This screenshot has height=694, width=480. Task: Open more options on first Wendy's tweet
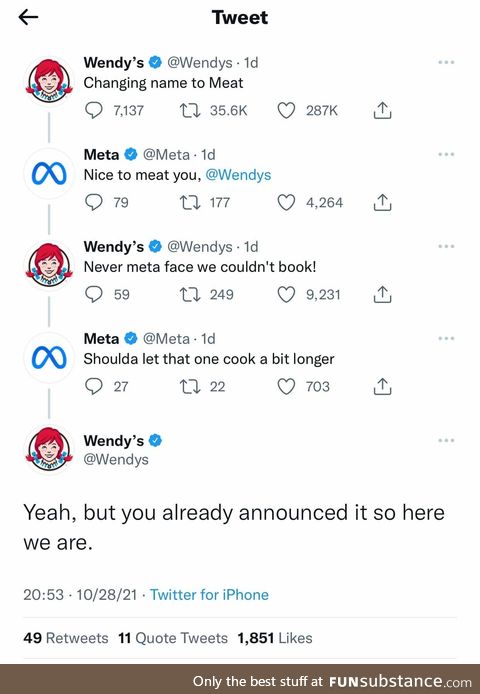tap(446, 62)
